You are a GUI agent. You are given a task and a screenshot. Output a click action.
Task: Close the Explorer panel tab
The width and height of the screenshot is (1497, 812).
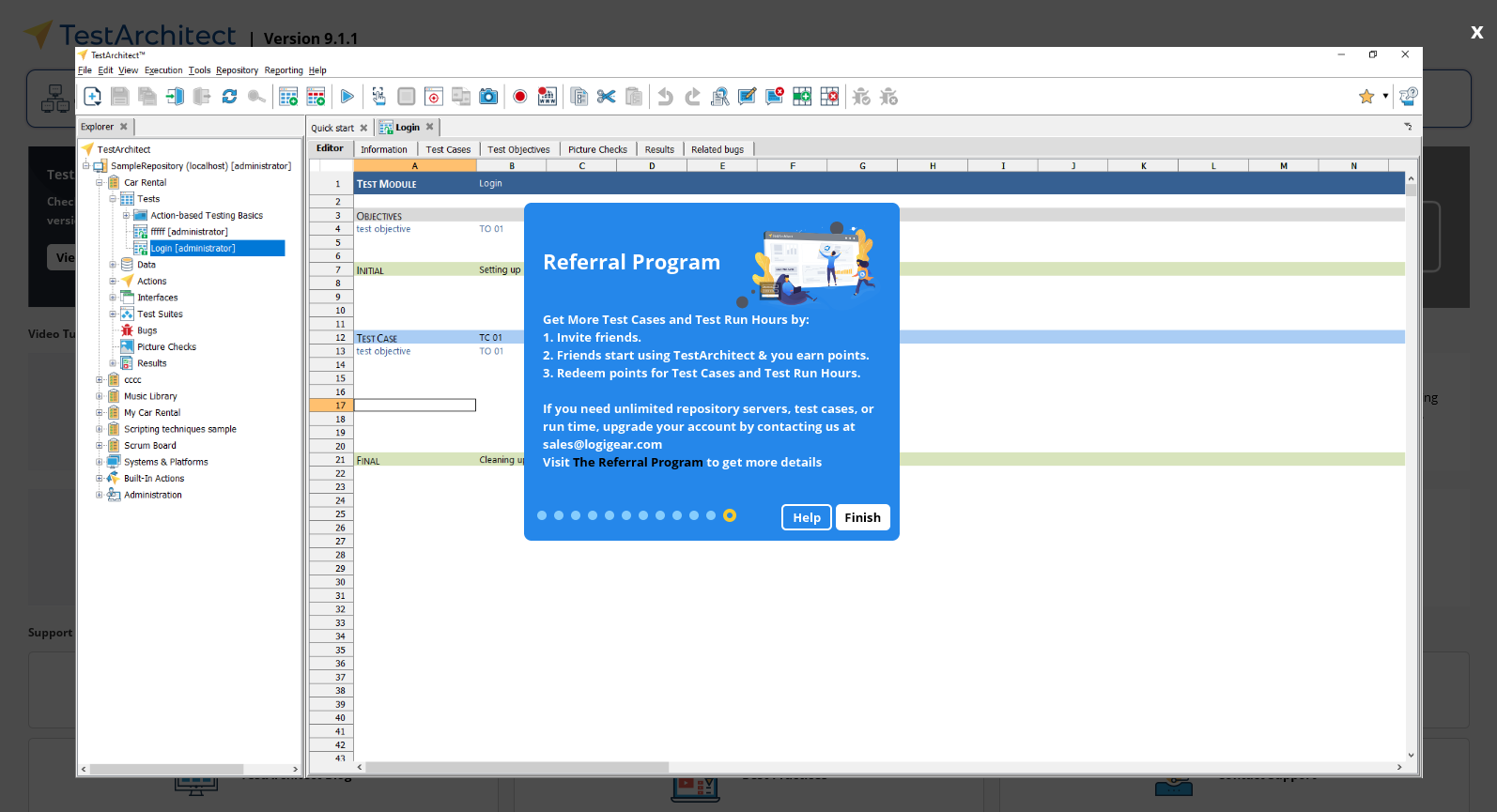tap(123, 127)
